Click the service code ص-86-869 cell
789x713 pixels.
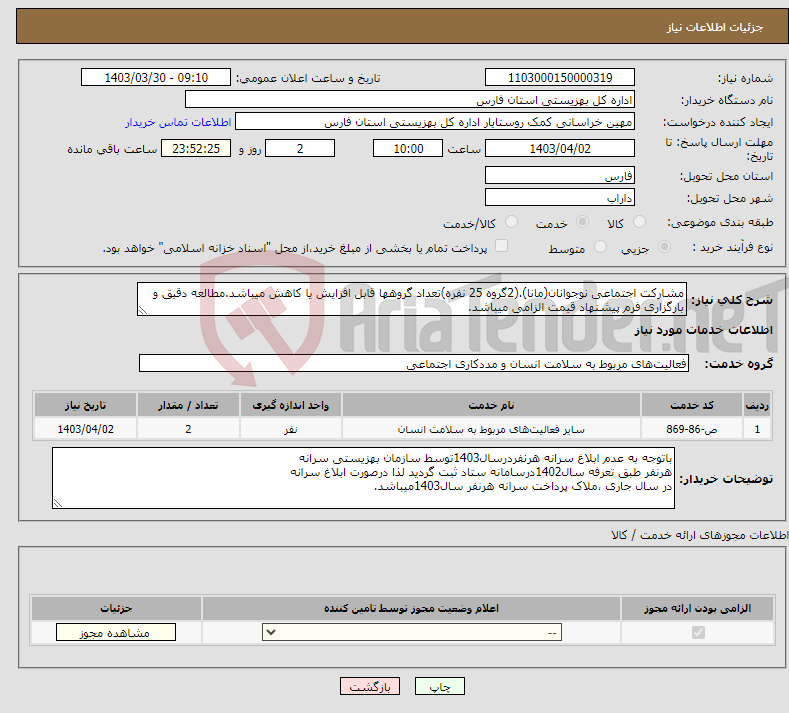point(692,429)
